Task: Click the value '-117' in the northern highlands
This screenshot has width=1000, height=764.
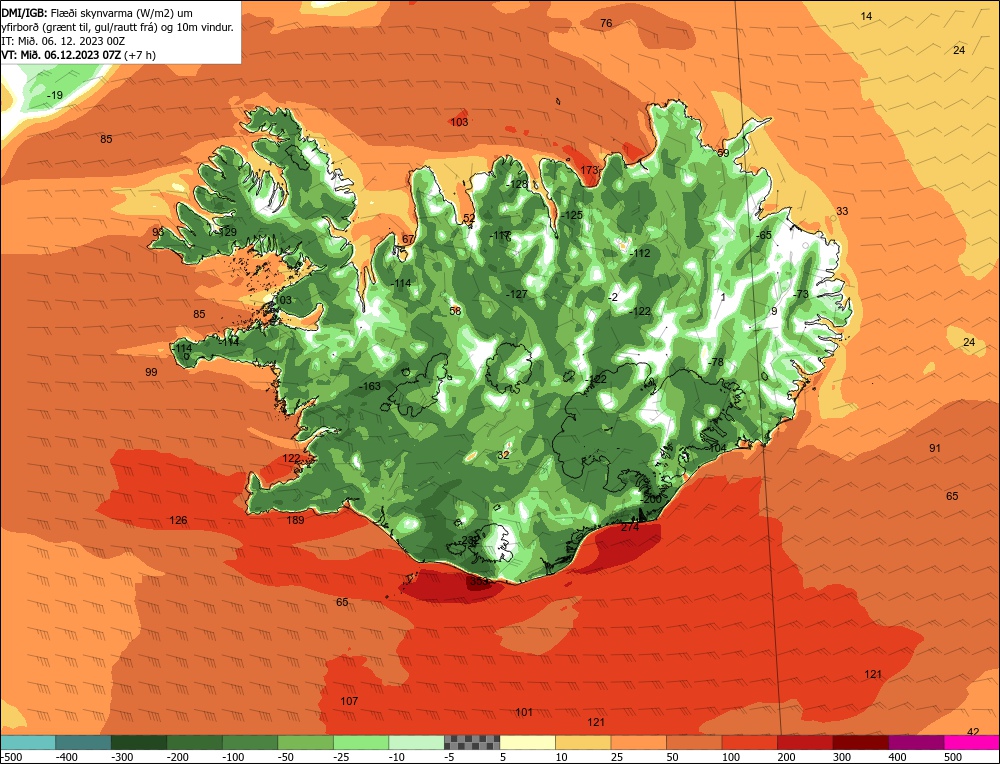Action: click(500, 235)
